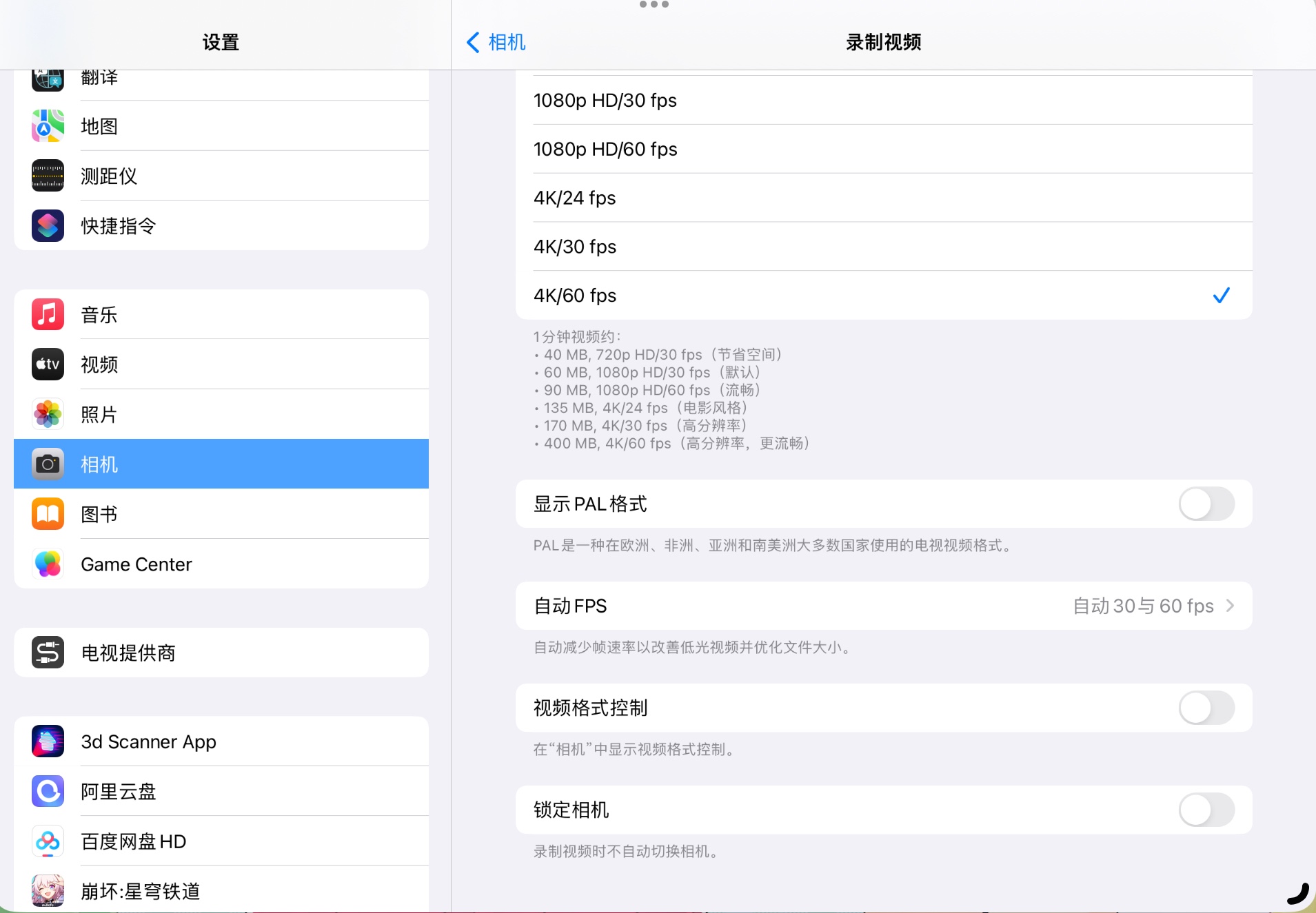Turn on 视频格式控制 toggle
Viewport: 1316px width, 913px height.
[1206, 708]
